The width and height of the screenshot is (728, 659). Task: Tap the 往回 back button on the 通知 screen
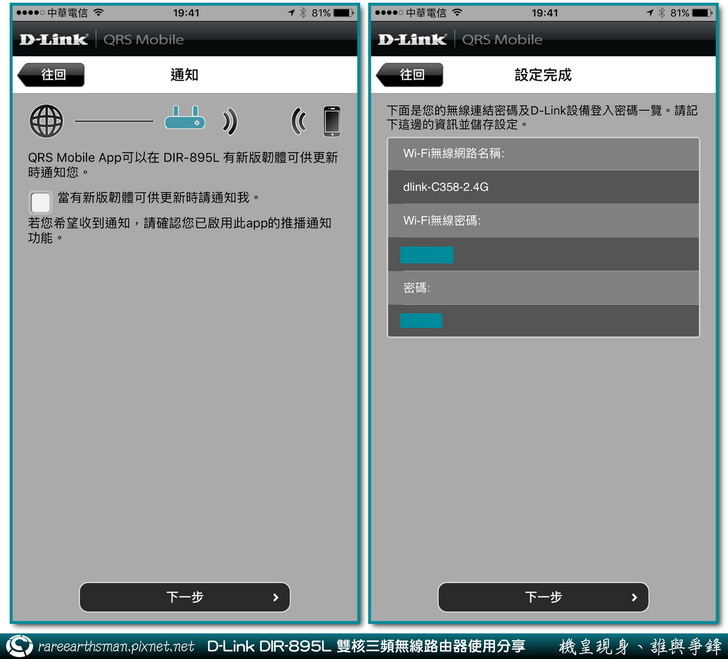click(x=51, y=75)
